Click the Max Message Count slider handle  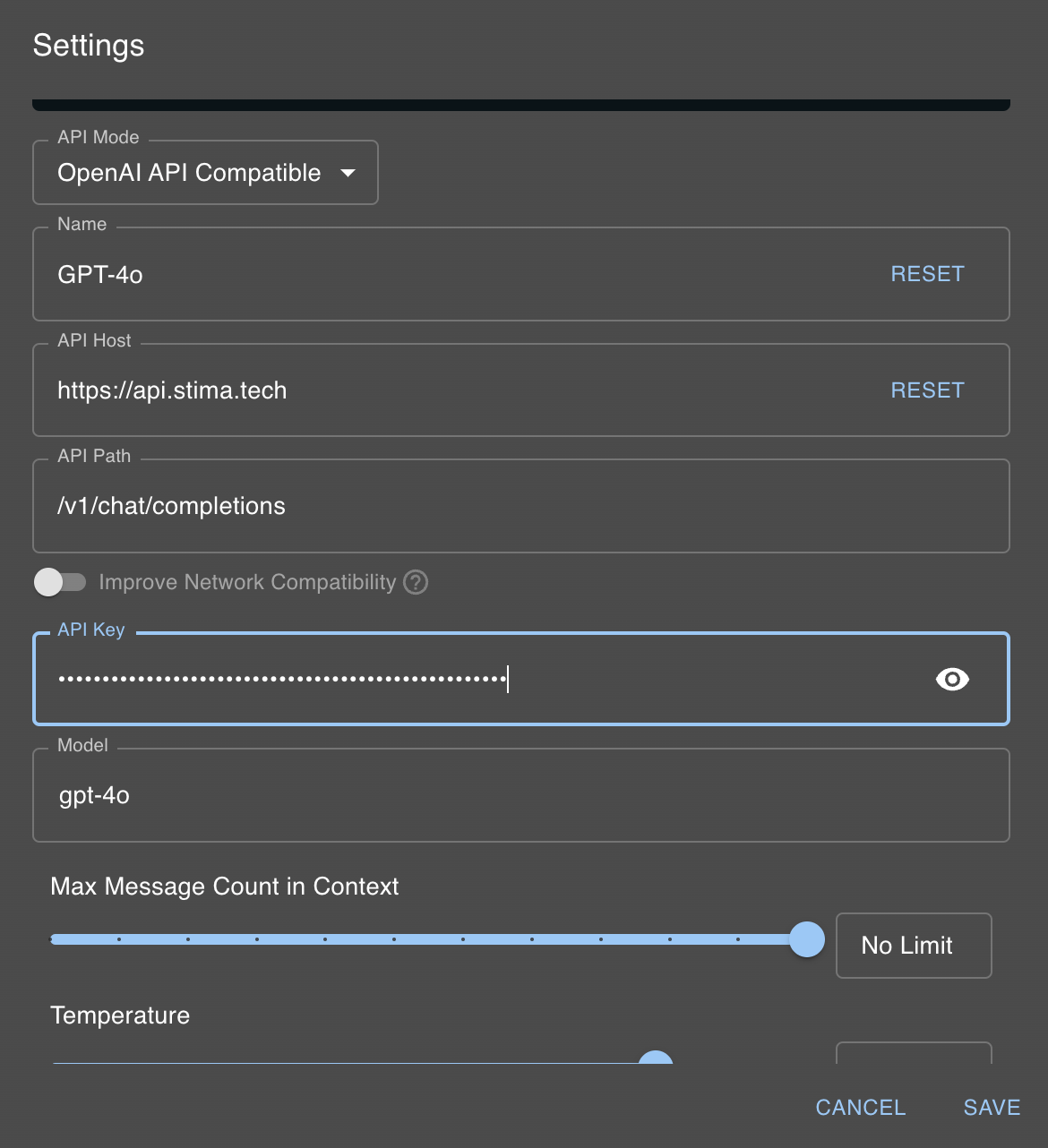click(x=807, y=939)
